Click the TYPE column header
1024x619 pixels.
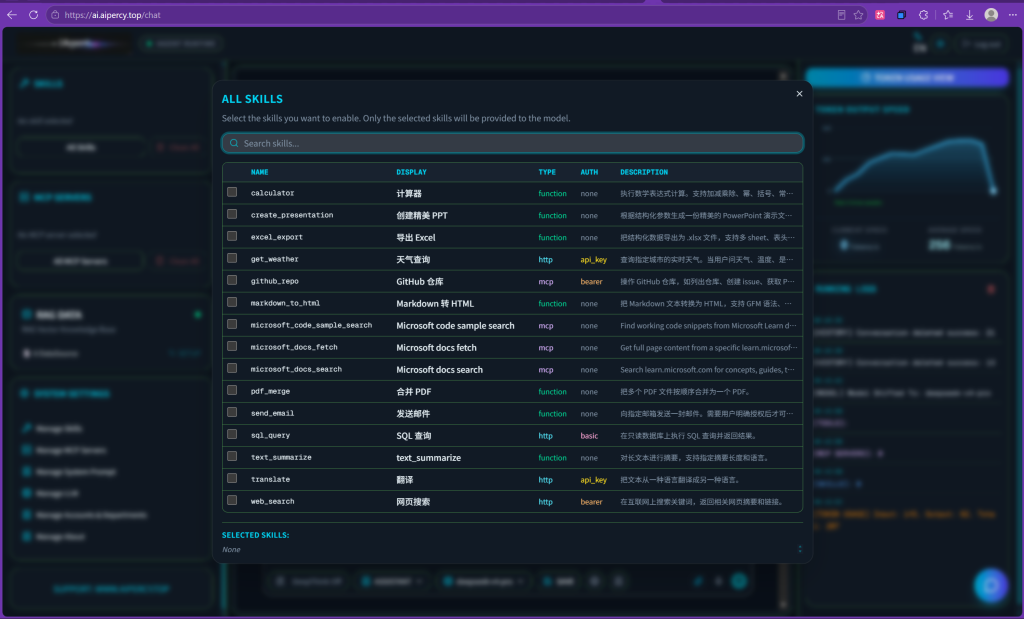tap(547, 172)
